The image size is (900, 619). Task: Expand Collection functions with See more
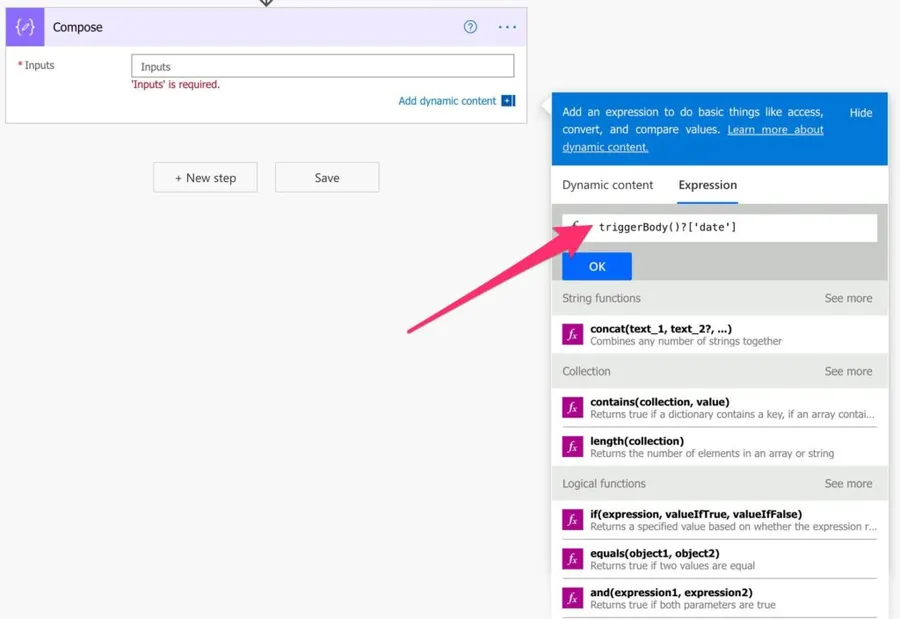[x=848, y=371]
